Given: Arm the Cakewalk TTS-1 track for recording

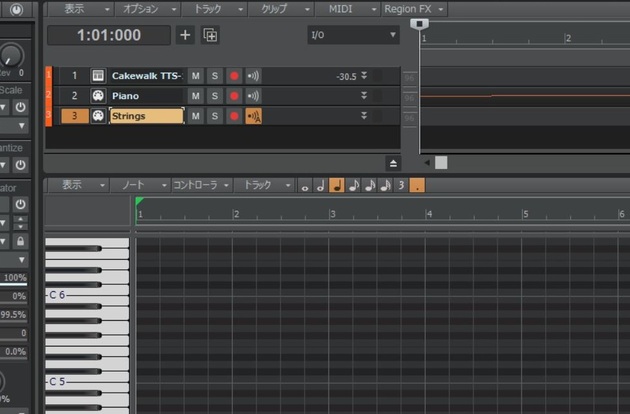Looking at the screenshot, I should pyautogui.click(x=234, y=76).
